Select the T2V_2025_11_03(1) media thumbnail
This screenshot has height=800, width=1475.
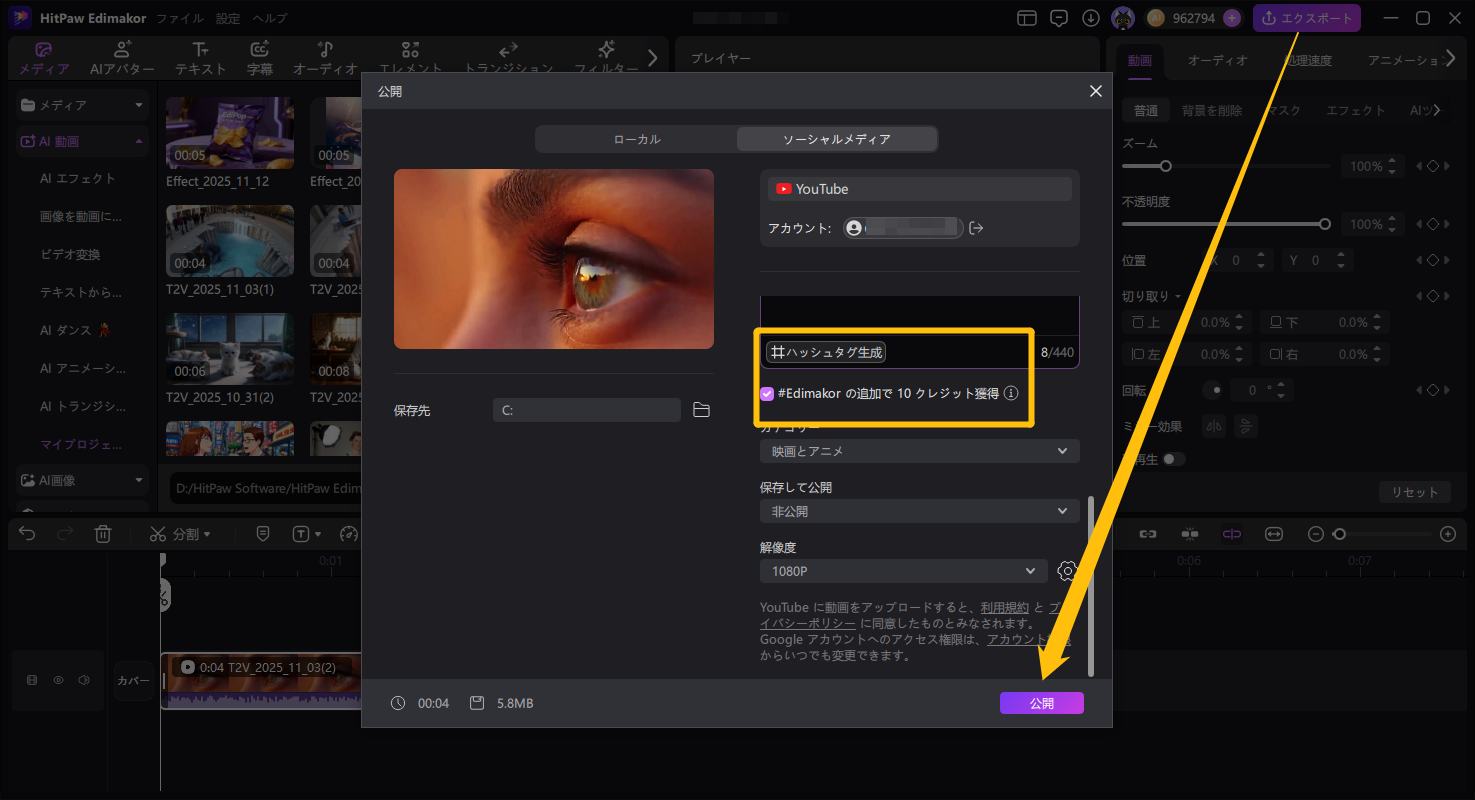coord(229,240)
